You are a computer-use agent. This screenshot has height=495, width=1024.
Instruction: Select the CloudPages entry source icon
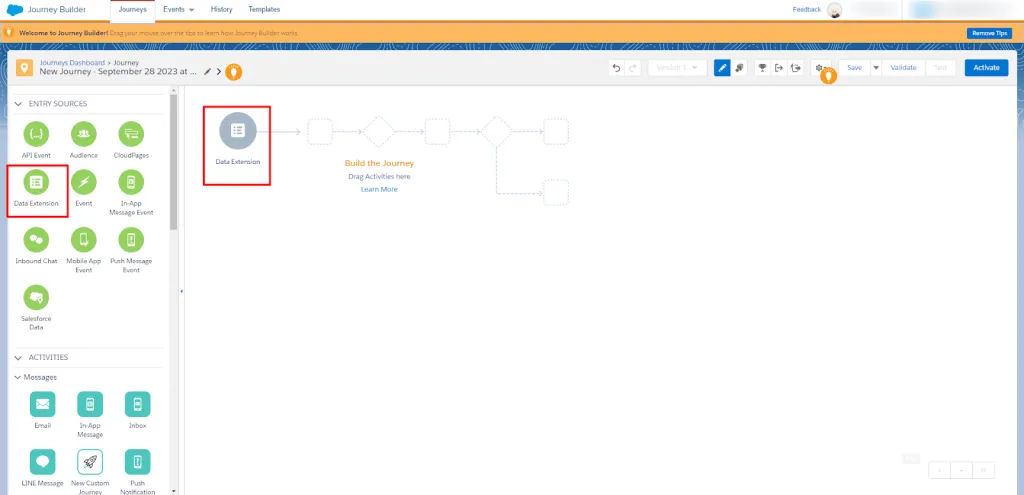coord(131,134)
